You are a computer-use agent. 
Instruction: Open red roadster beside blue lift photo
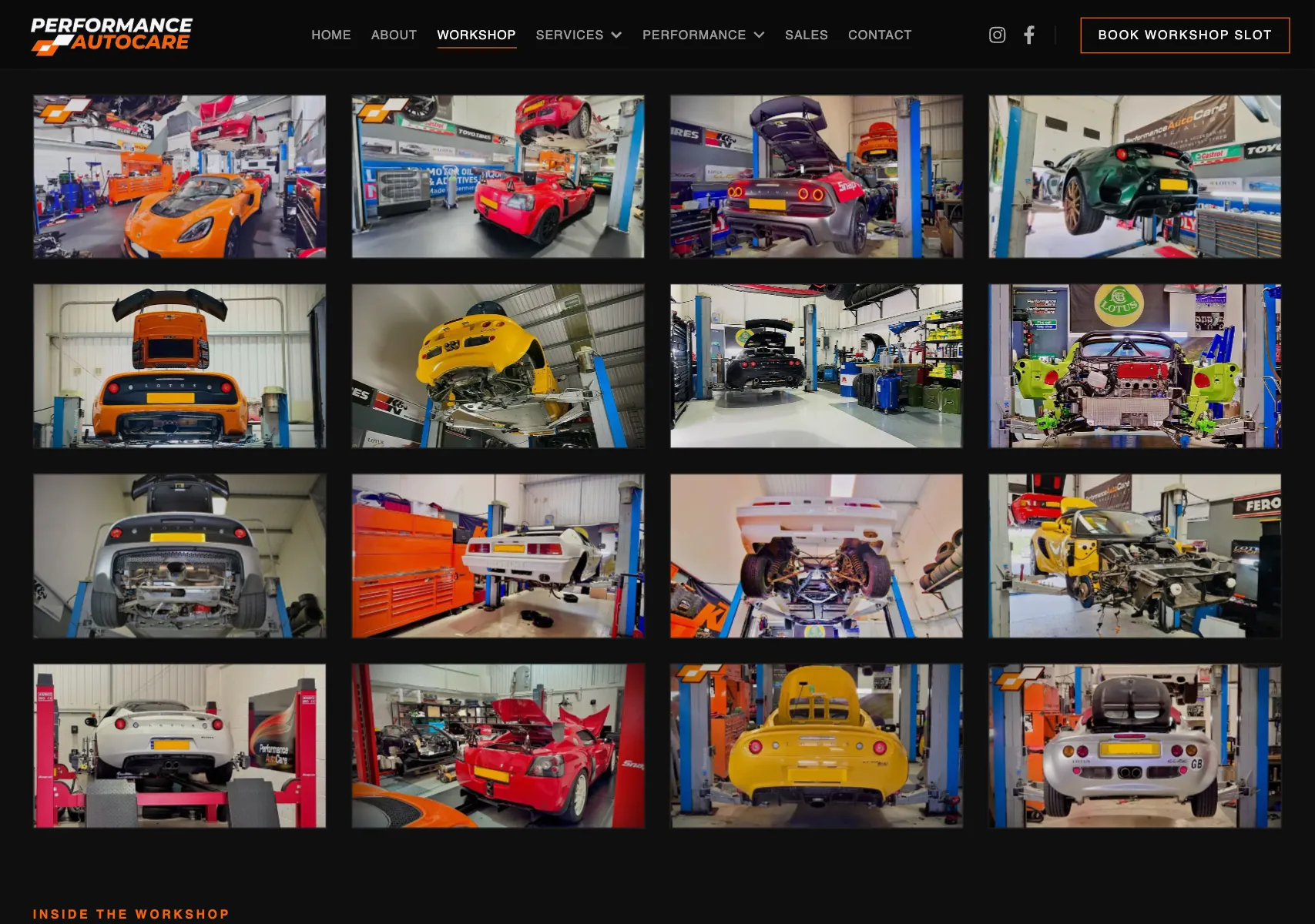click(x=498, y=176)
